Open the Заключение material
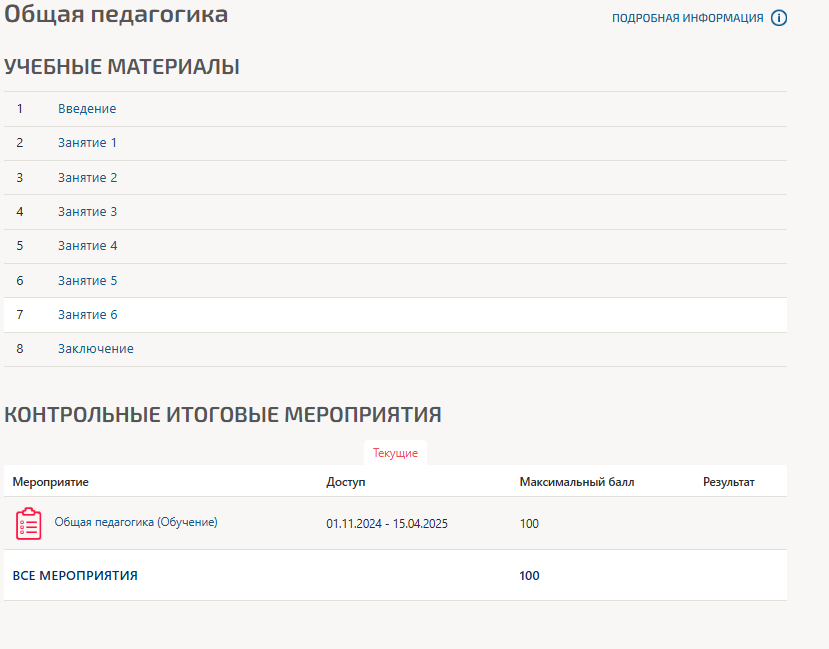This screenshot has height=649, width=829. (x=95, y=349)
